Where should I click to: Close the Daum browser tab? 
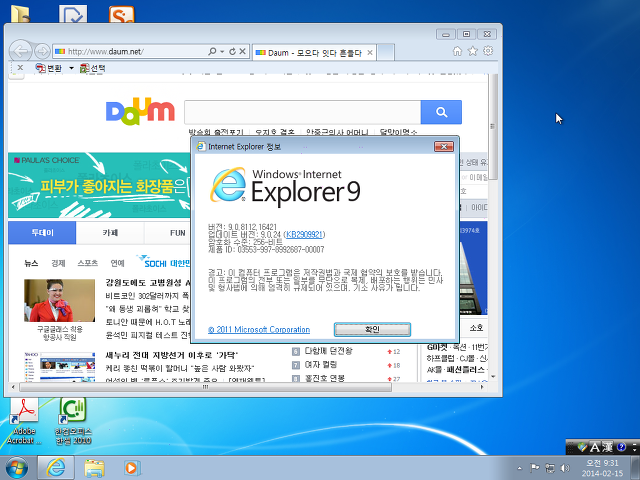coord(370,53)
